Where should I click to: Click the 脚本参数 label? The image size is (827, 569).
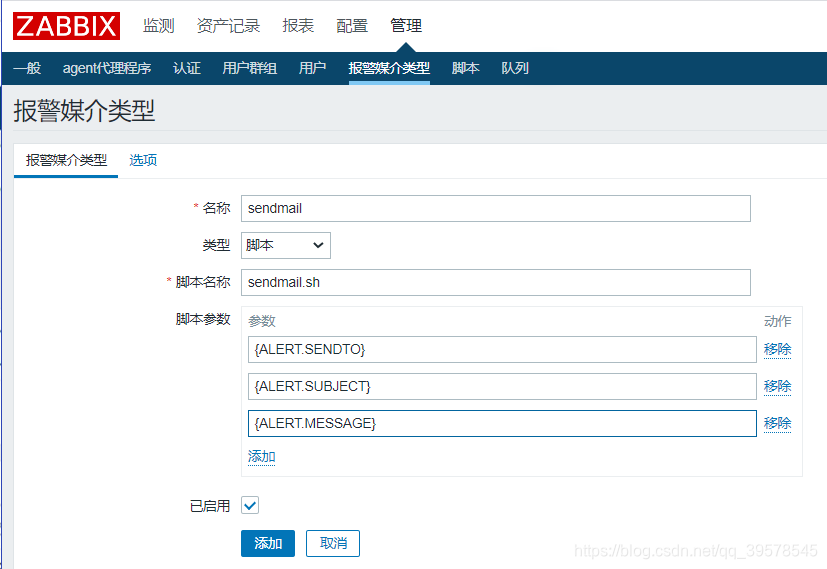[203, 319]
